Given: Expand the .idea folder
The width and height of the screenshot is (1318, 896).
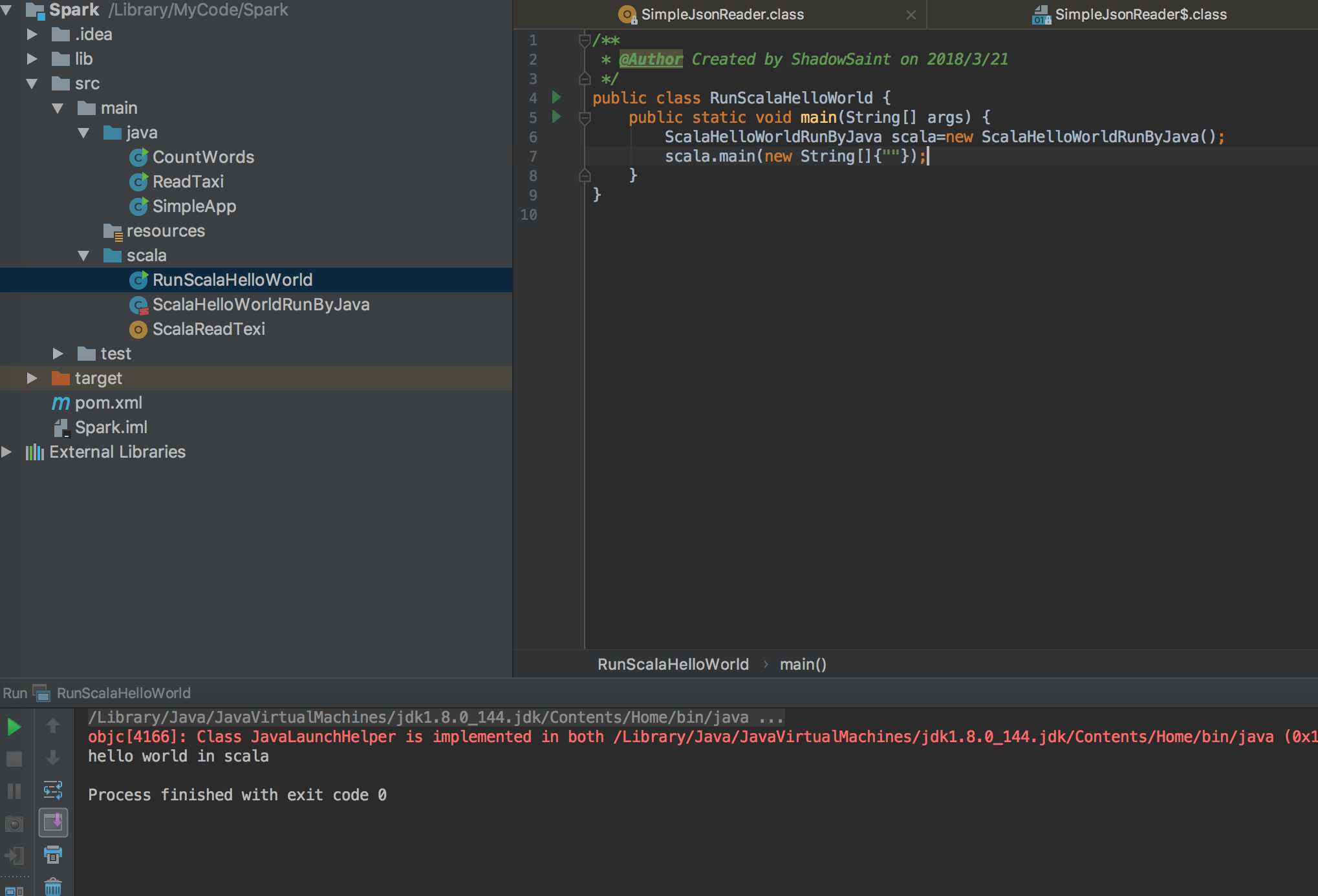Looking at the screenshot, I should click(32, 34).
